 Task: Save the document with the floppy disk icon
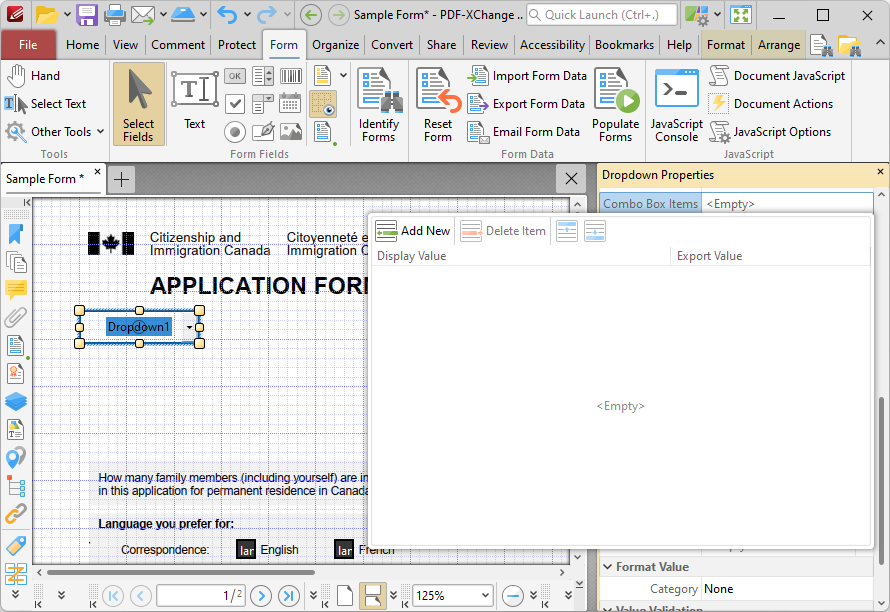click(x=87, y=15)
